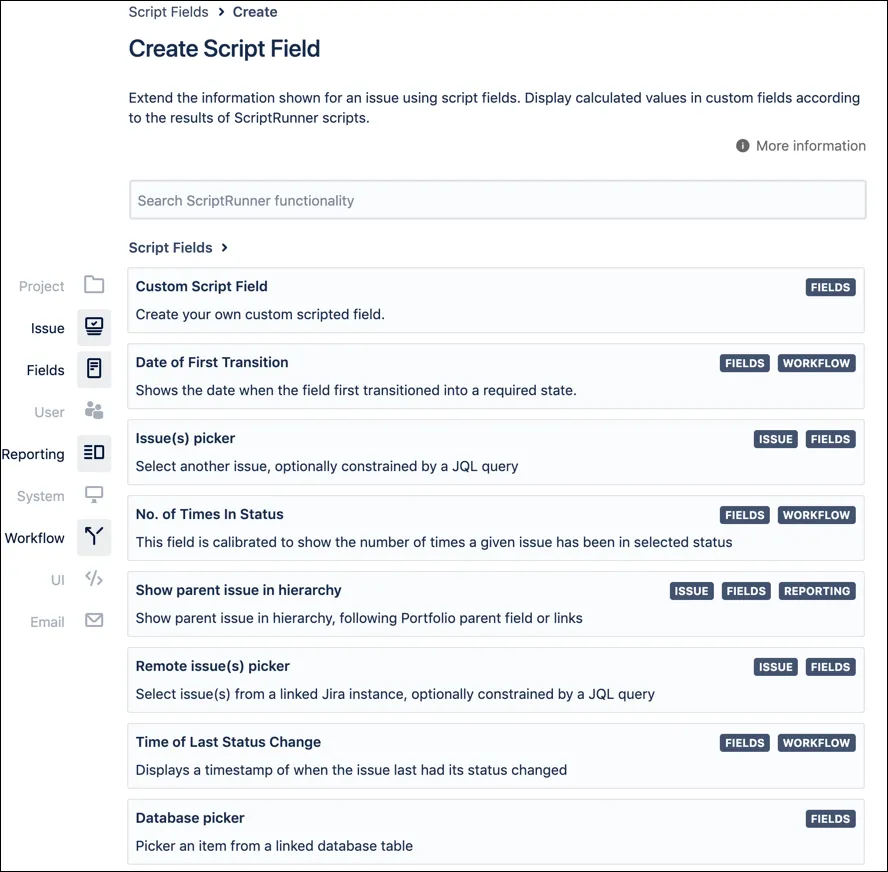Select the Issue filter icon

(x=94, y=327)
